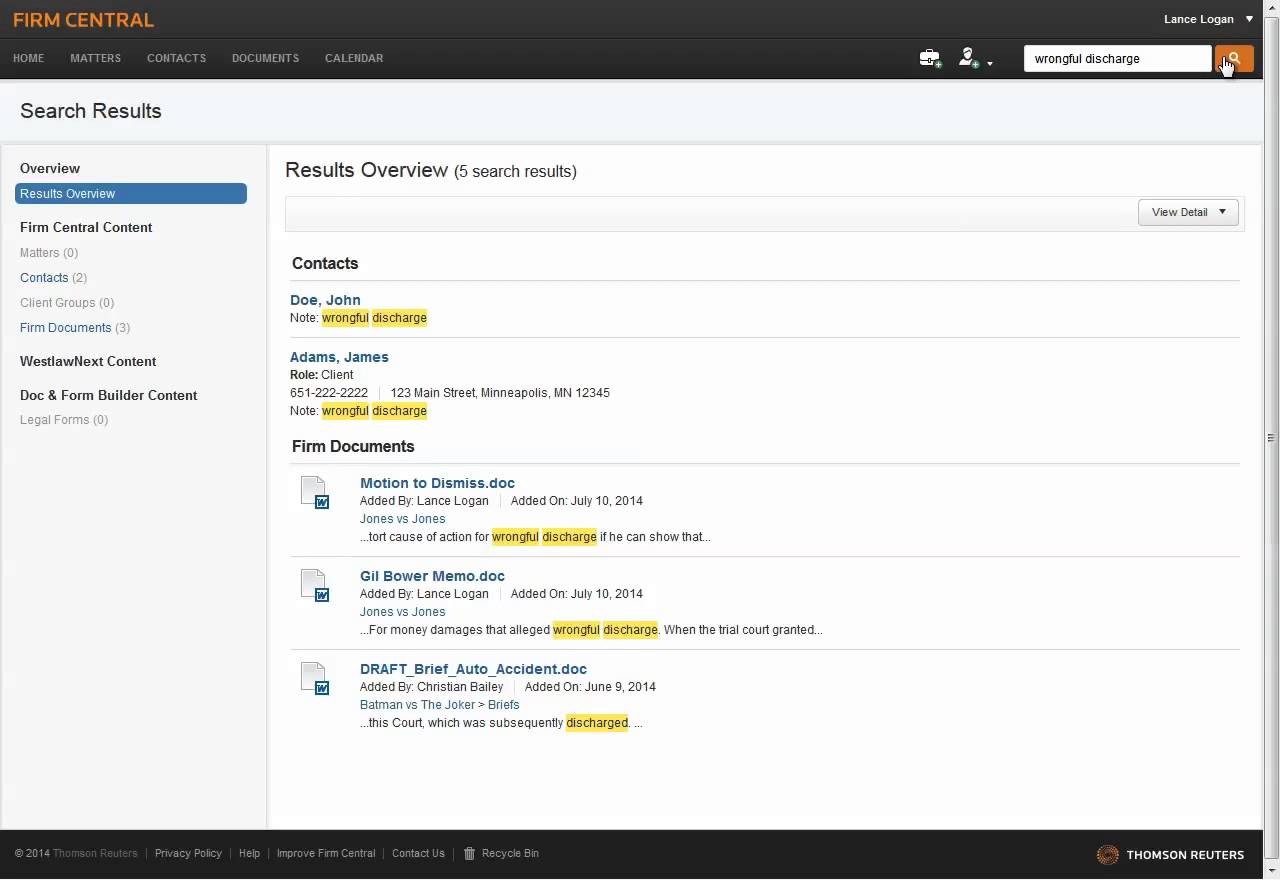Screen dimensions: 1280x880
Task: Click the add new matter briefcase icon
Action: click(x=930, y=59)
